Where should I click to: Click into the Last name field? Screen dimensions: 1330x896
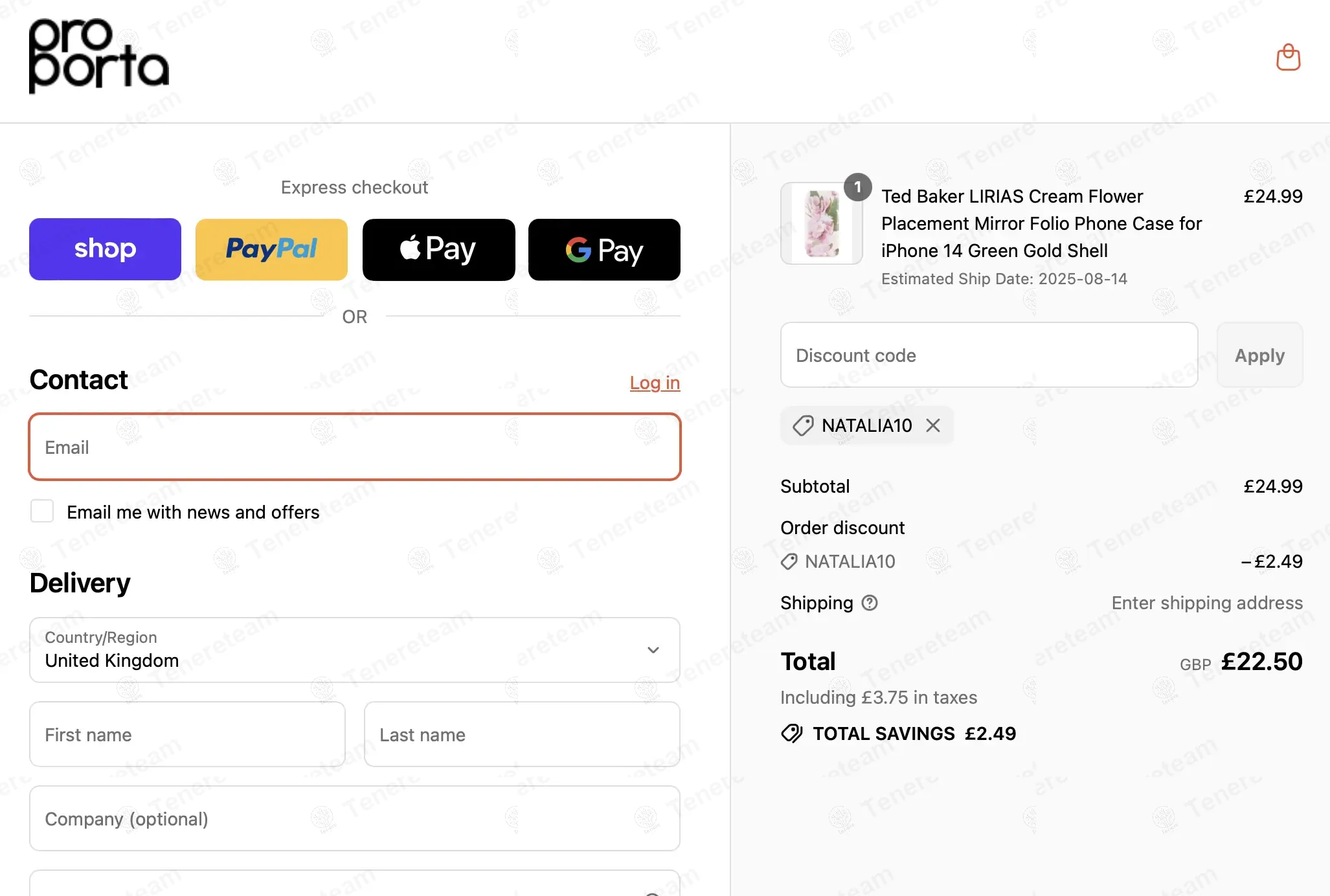tap(522, 734)
